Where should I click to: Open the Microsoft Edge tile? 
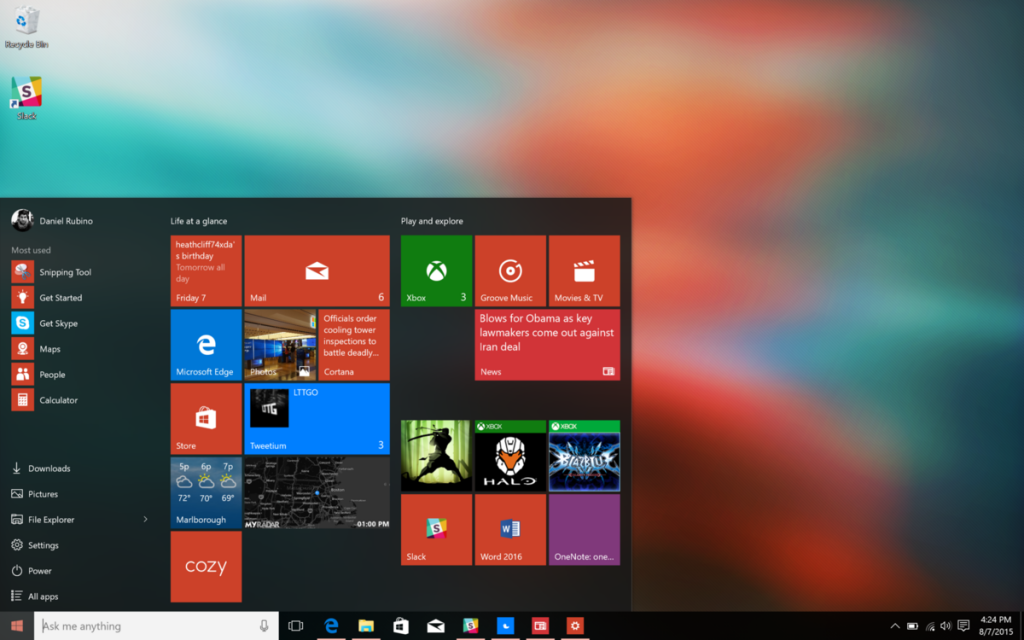tap(206, 345)
